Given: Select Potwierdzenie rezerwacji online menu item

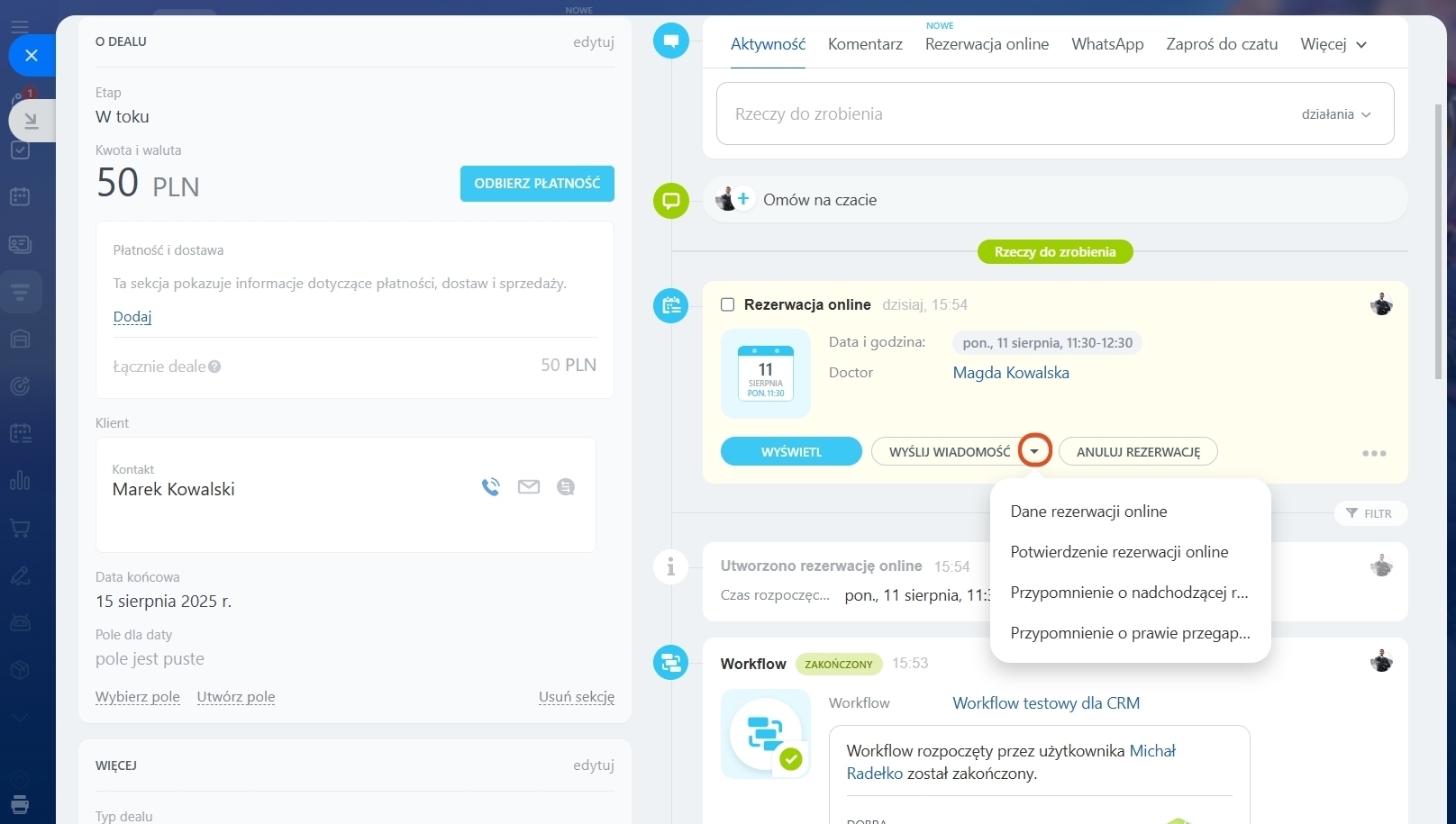Looking at the screenshot, I should (x=1119, y=552).
